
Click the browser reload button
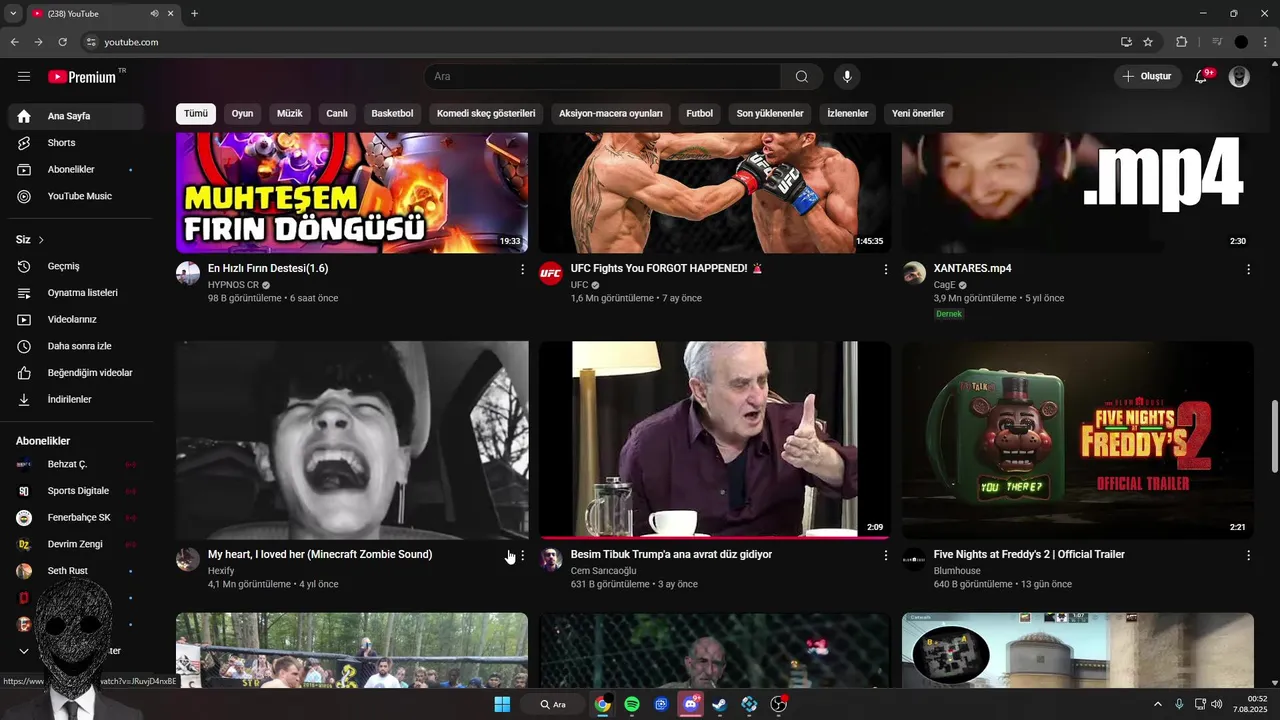[x=62, y=42]
